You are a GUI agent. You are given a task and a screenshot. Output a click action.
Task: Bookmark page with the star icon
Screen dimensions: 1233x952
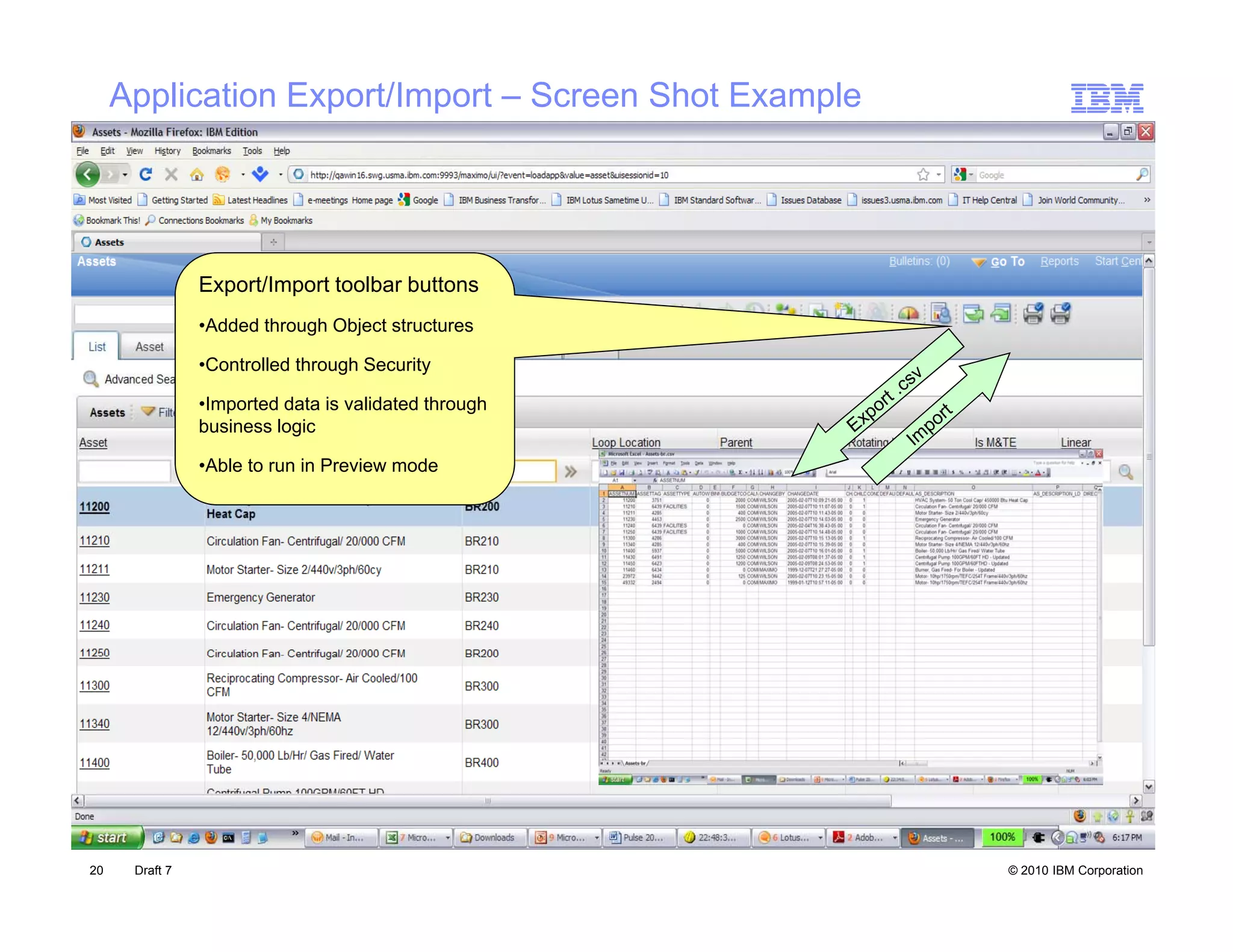point(923,175)
